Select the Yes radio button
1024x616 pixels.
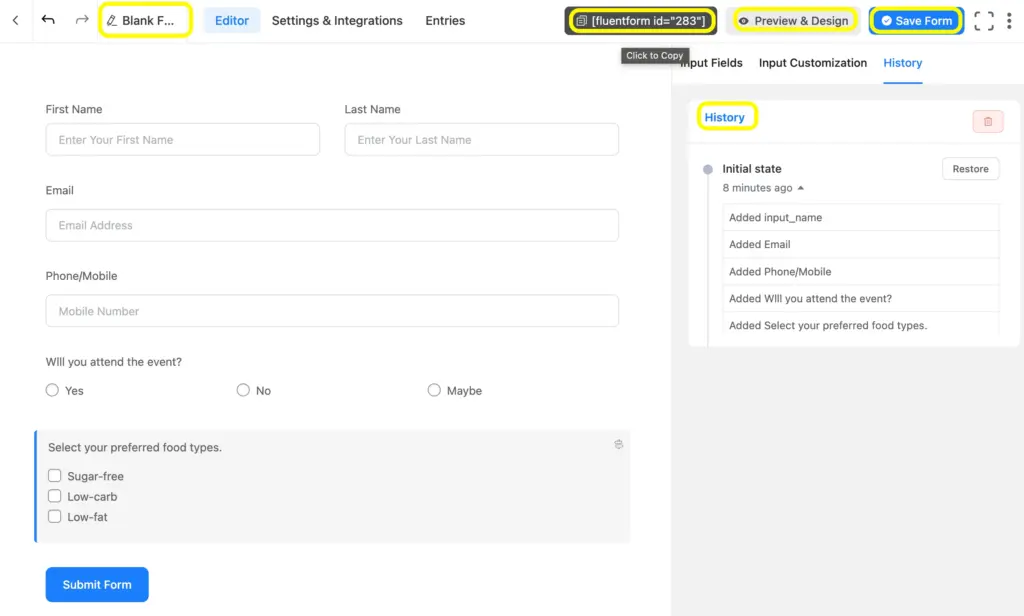pyautogui.click(x=51, y=390)
